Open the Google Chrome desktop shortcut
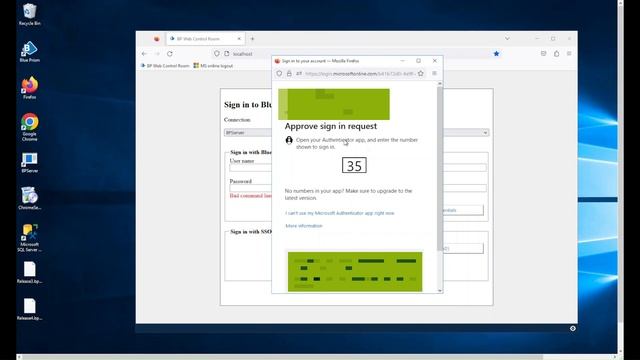Image resolution: width=640 pixels, height=360 pixels. coord(29,127)
